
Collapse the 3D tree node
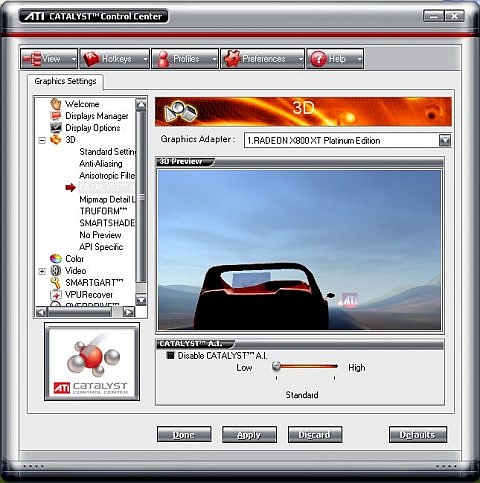(42, 140)
